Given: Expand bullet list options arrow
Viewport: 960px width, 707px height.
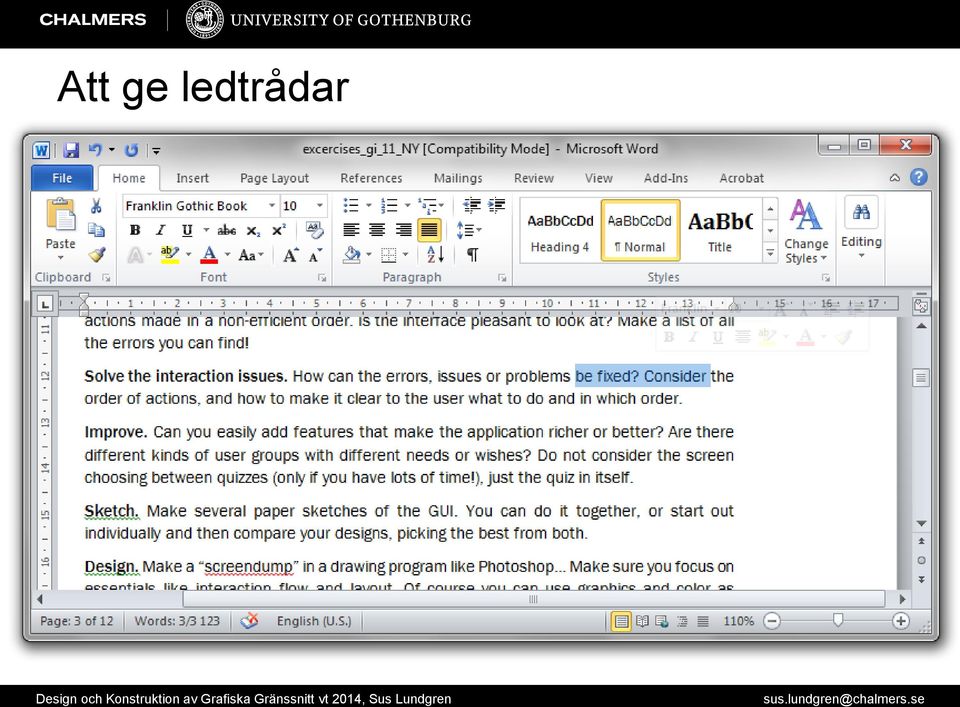Looking at the screenshot, I should tap(369, 206).
